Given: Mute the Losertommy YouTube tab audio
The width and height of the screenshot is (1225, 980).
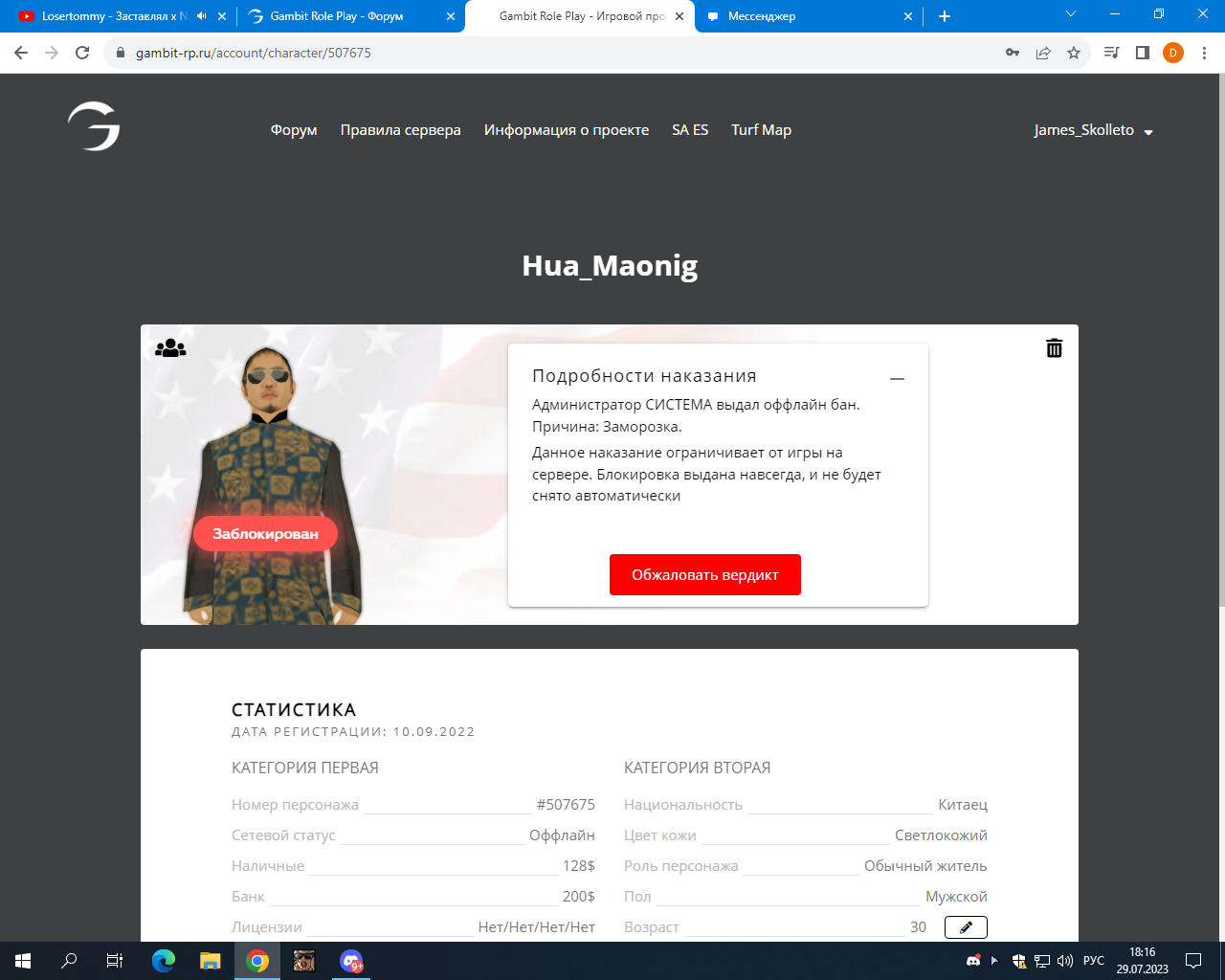Looking at the screenshot, I should coord(201,16).
